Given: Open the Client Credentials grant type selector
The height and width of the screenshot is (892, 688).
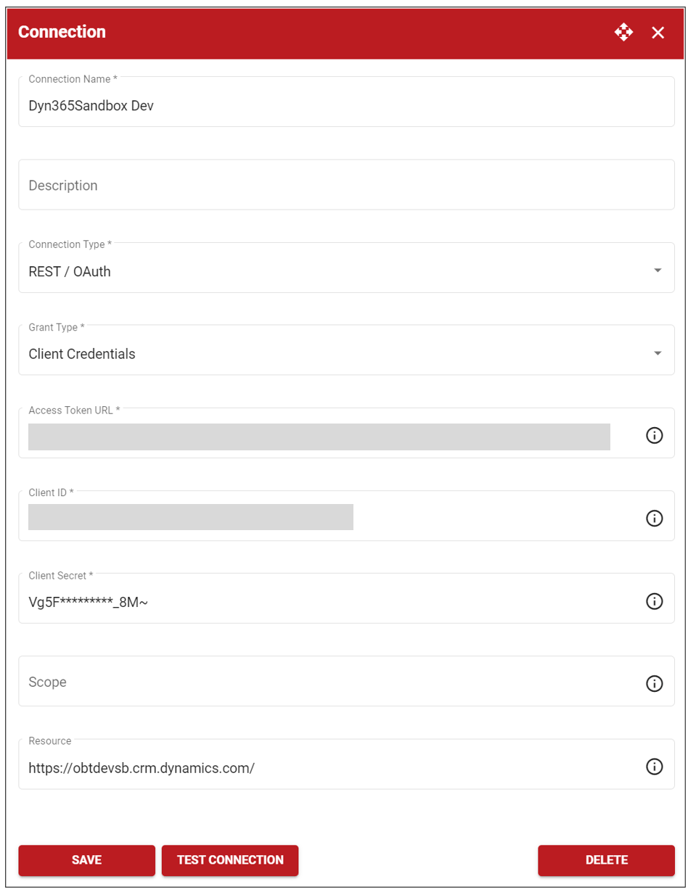Looking at the screenshot, I should (346, 350).
